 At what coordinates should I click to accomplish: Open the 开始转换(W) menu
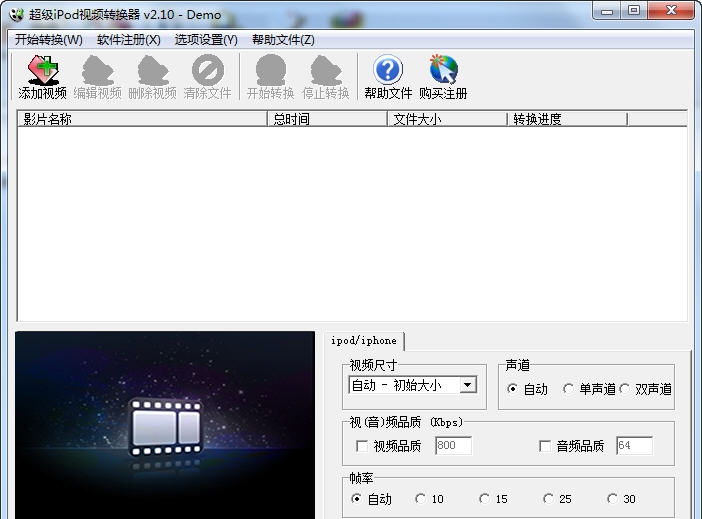pyautogui.click(x=48, y=40)
